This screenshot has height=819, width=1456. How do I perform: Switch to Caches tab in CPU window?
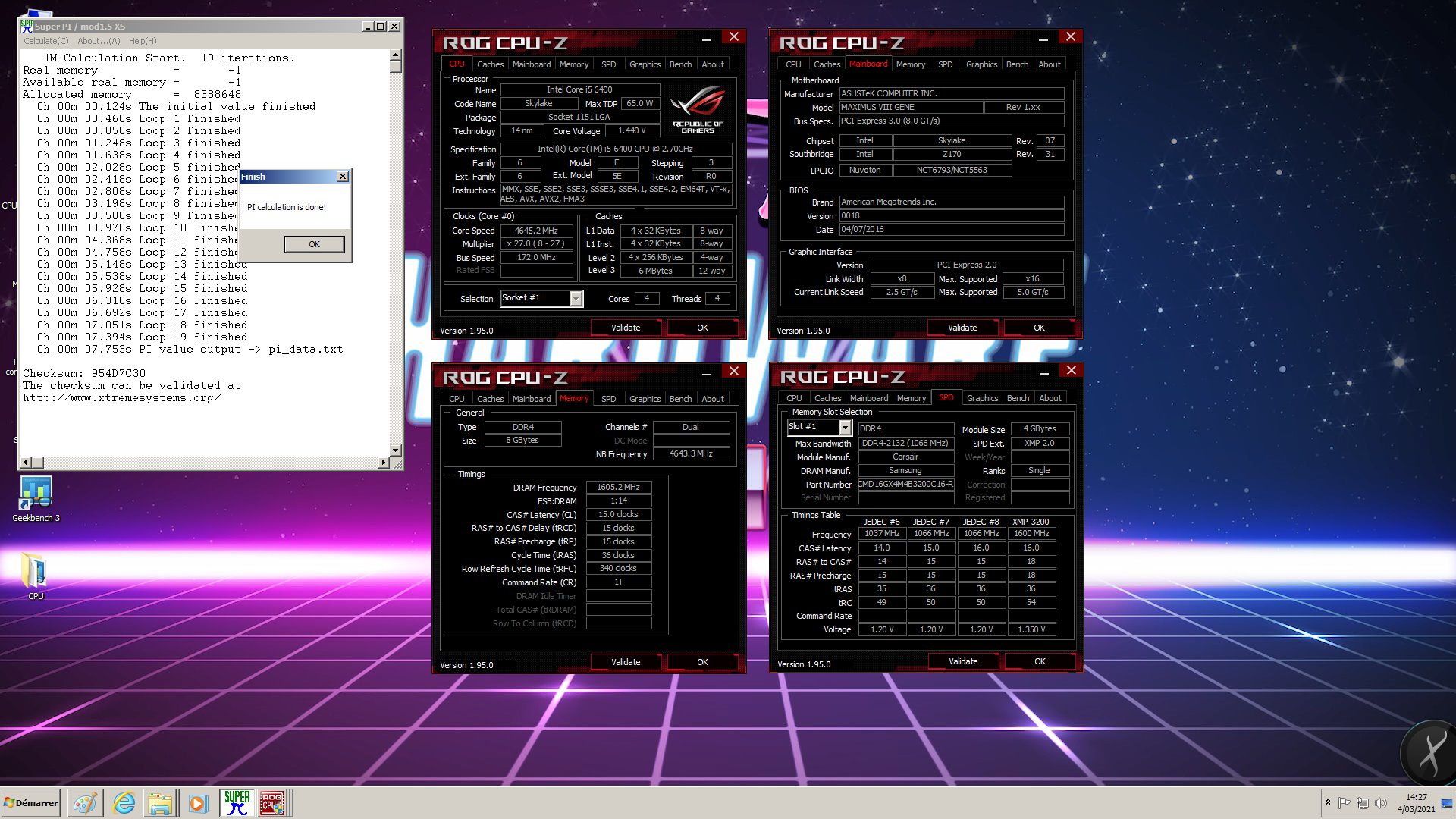490,64
